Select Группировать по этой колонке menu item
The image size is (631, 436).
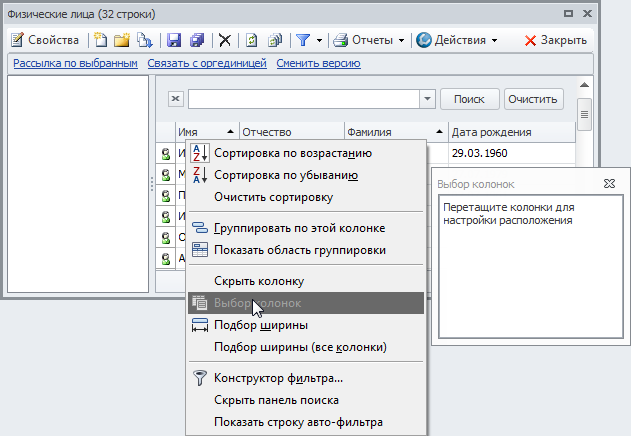tap(299, 227)
